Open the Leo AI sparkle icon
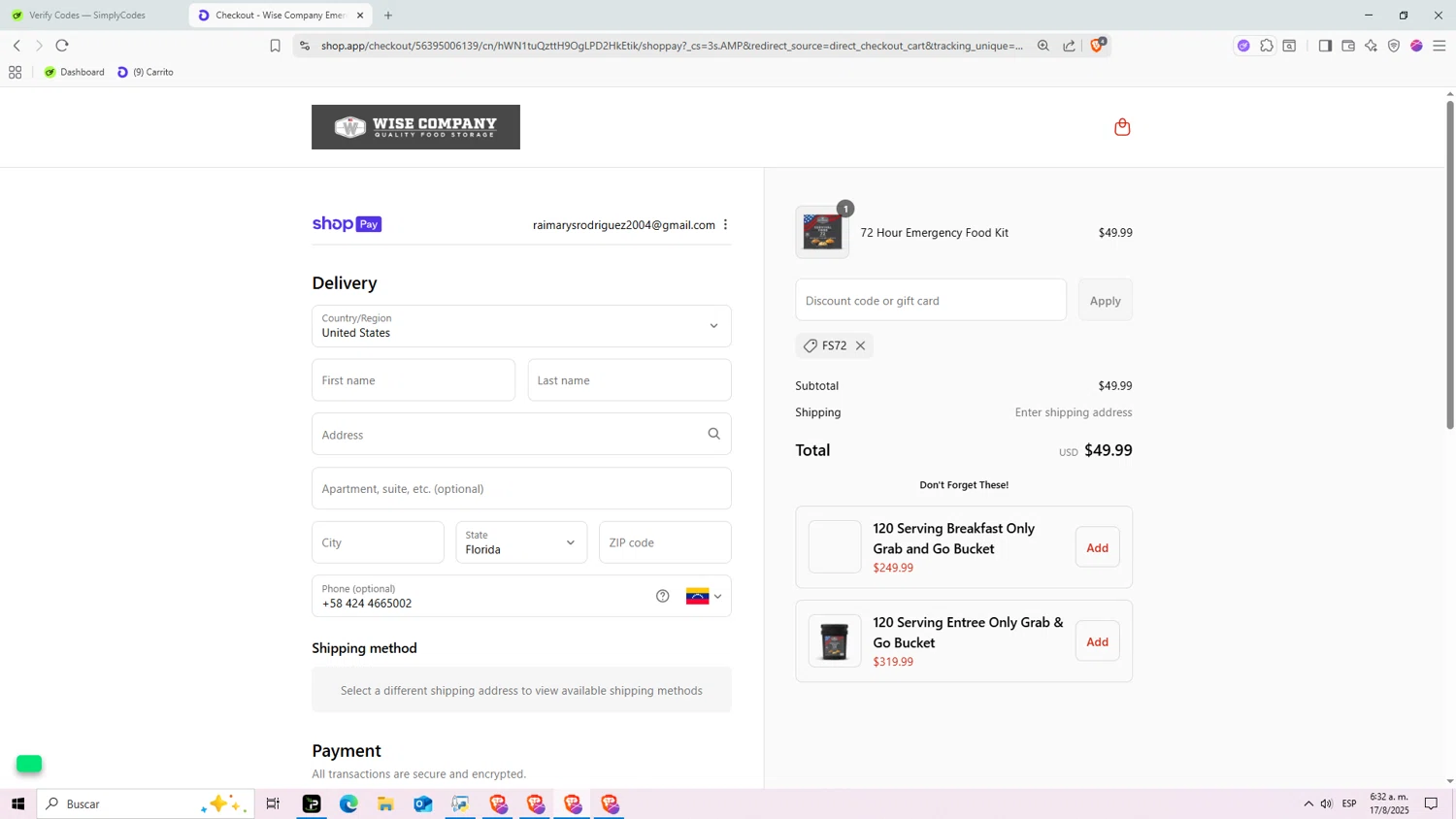The height and width of the screenshot is (819, 1456). pos(1371,46)
